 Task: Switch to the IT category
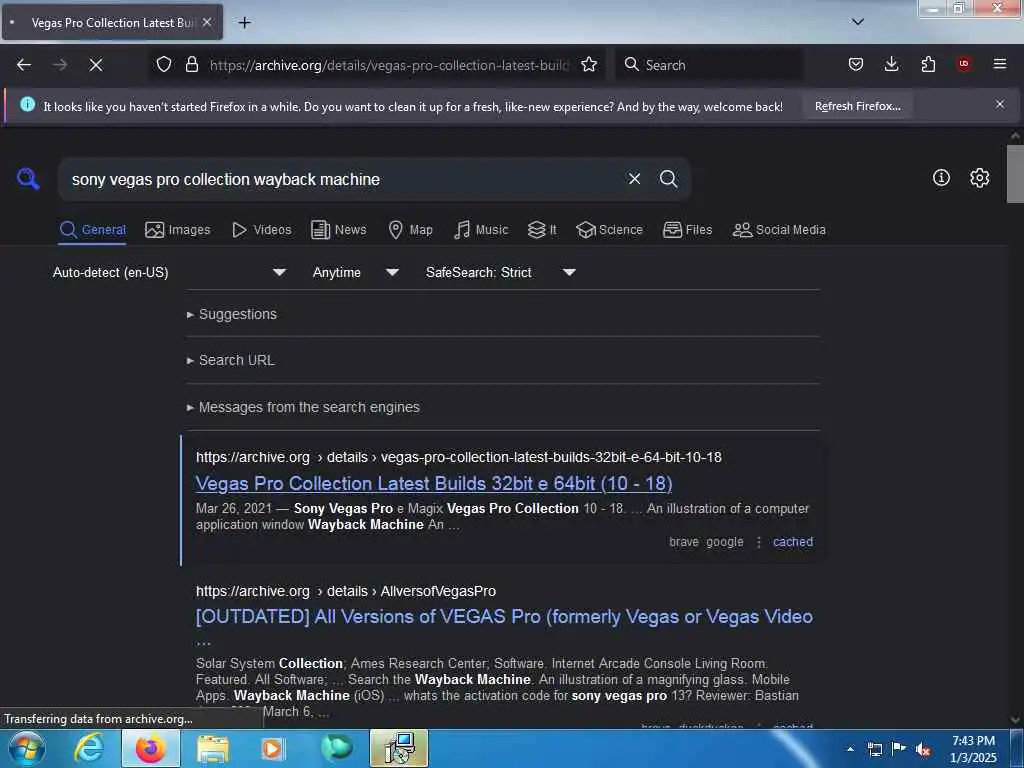click(x=542, y=230)
